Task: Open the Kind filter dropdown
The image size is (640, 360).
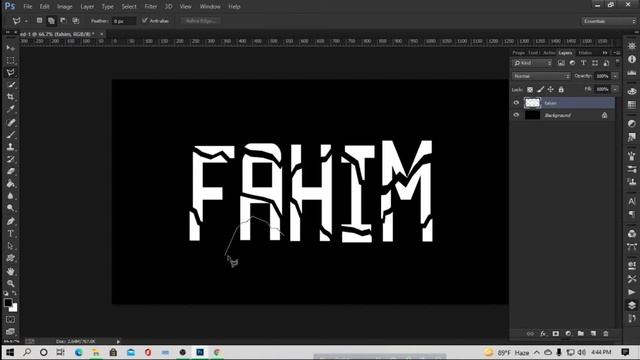Action: point(532,63)
